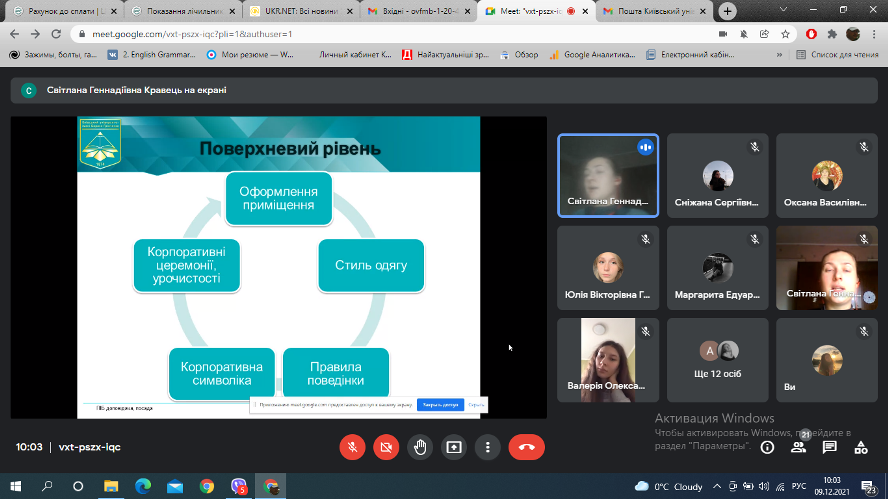Viewport: 888px width, 499px height.
Task: Hide the screen sharing notification bar
Action: [x=475, y=404]
